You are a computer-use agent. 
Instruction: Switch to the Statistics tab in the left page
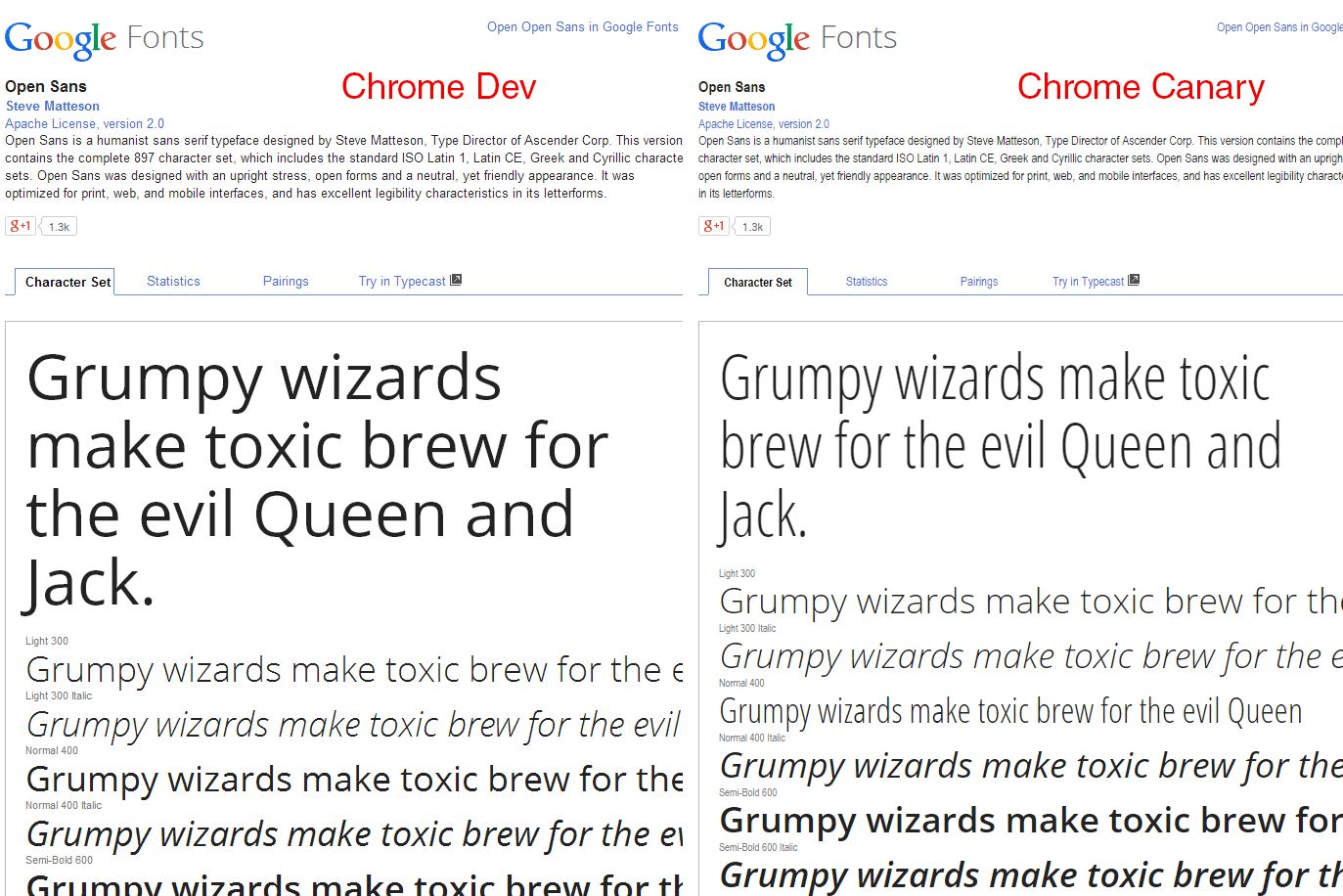click(173, 281)
